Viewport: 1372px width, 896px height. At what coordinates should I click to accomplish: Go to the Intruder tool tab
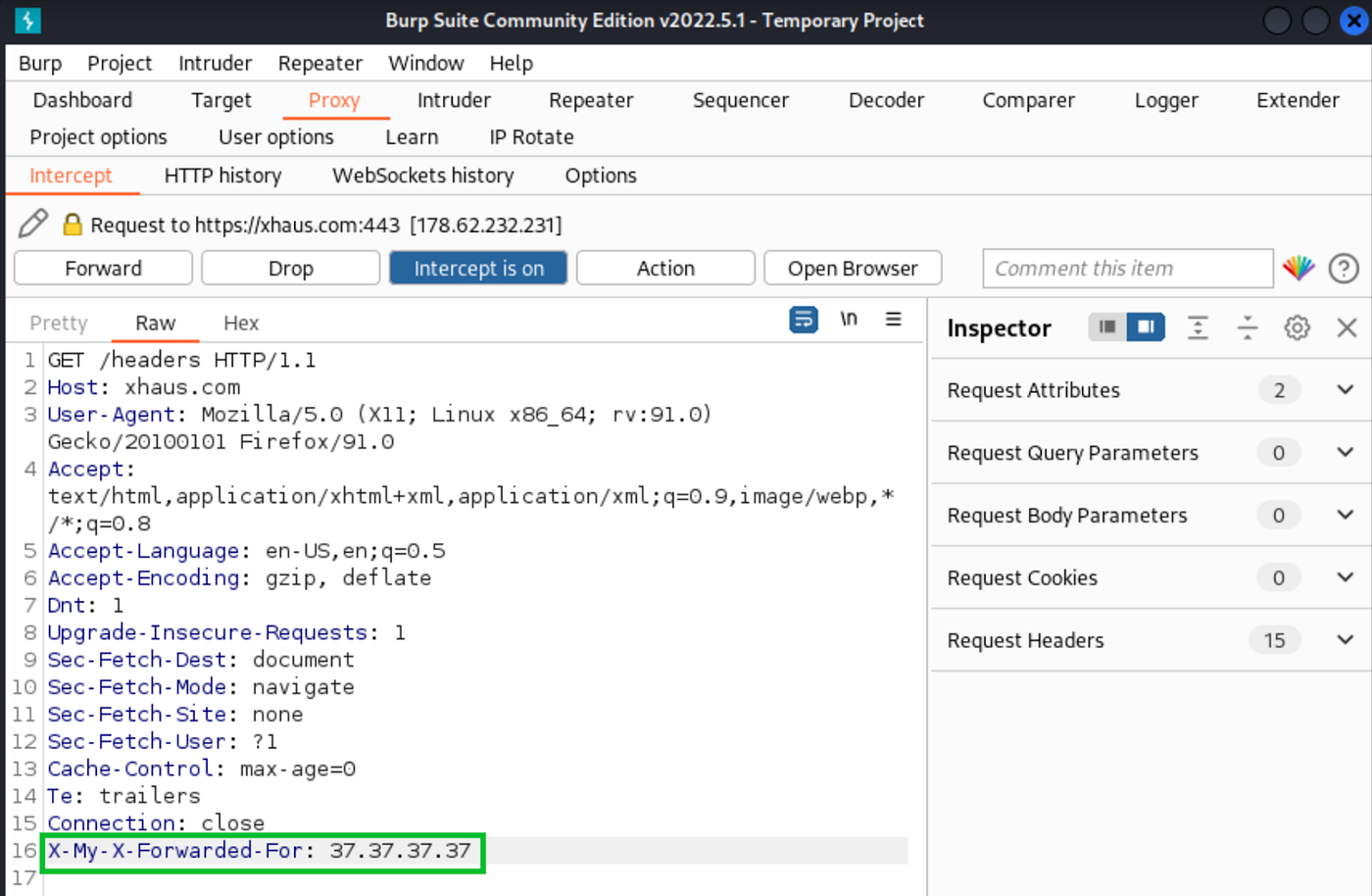pos(454,100)
